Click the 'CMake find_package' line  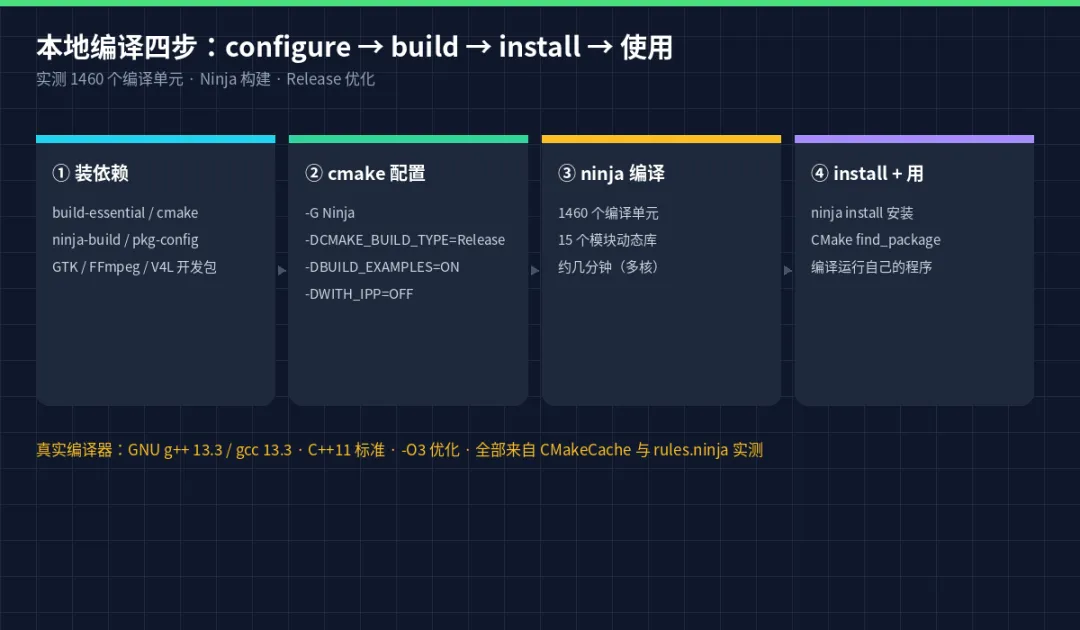(875, 240)
